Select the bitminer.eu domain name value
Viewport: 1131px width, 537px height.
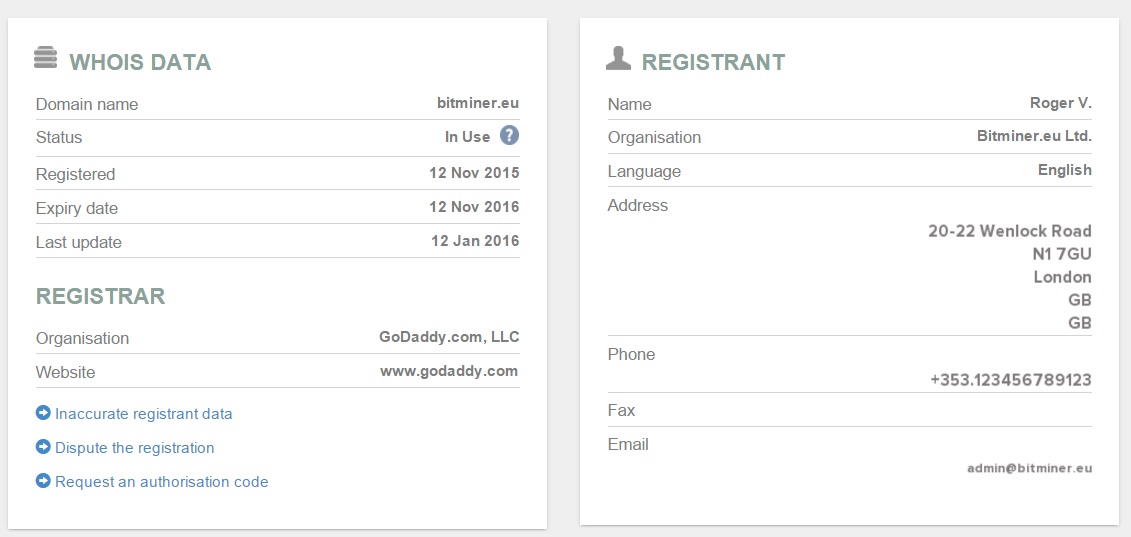(x=478, y=103)
